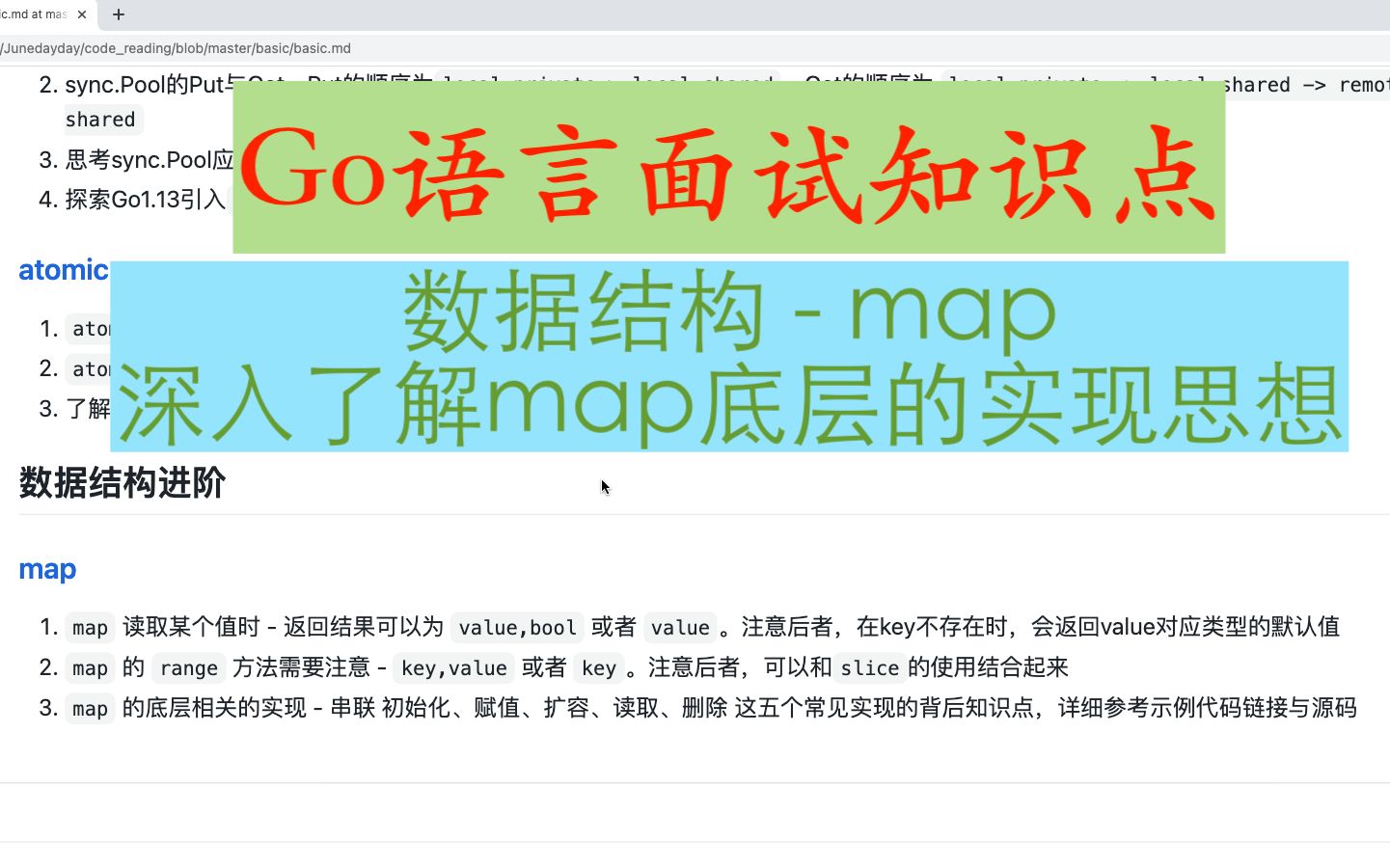Click the 数据结构 - map banner title
This screenshot has height=868, width=1390.
click(x=729, y=311)
